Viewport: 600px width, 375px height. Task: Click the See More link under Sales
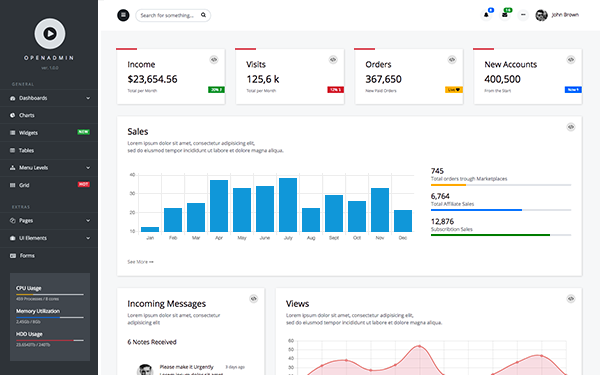(140, 262)
